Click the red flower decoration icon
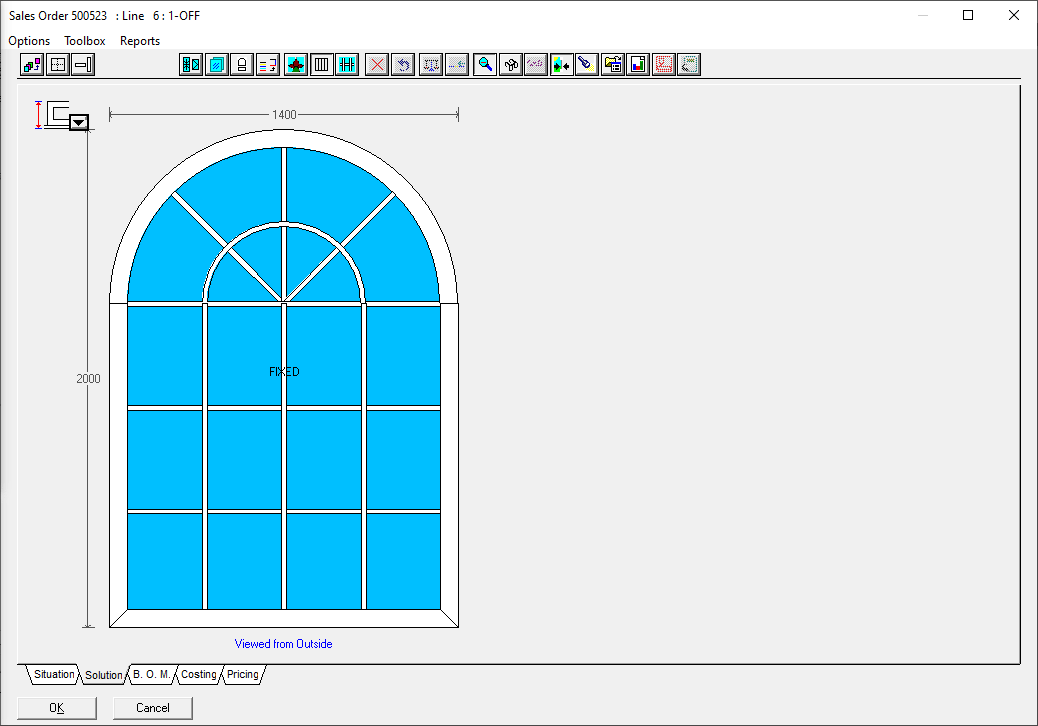 295,65
